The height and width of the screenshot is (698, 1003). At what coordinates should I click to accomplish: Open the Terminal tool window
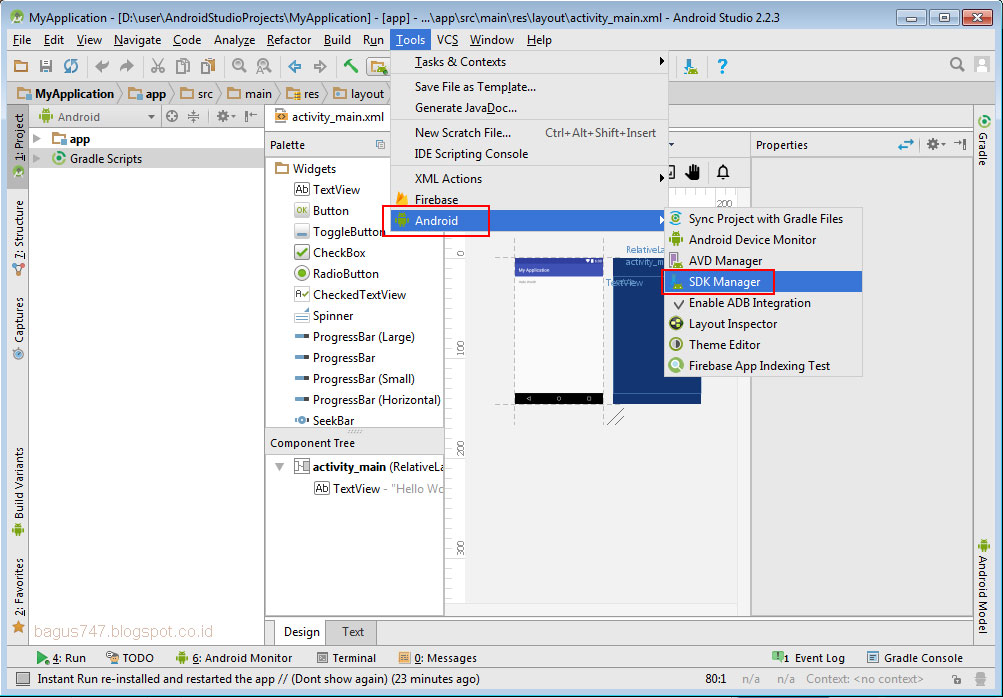tap(346, 658)
